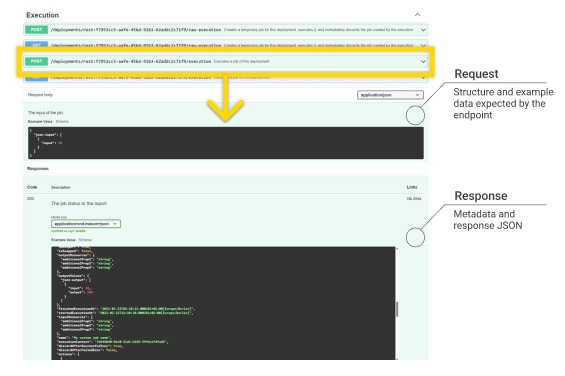Click 'The job status or the report.' description
565x376 pixels.
point(79,203)
